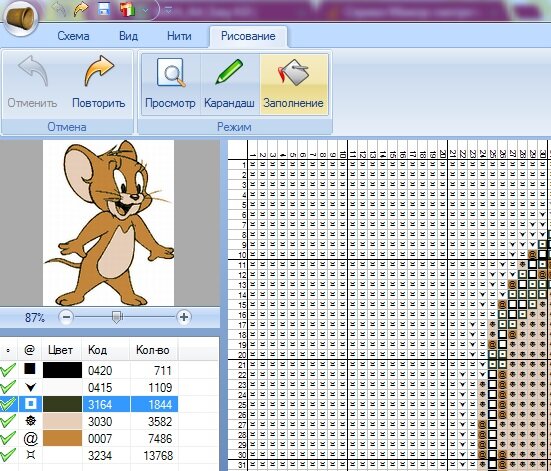Click the Повторить redo button
Viewport: 551px width, 471px height.
(x=98, y=83)
